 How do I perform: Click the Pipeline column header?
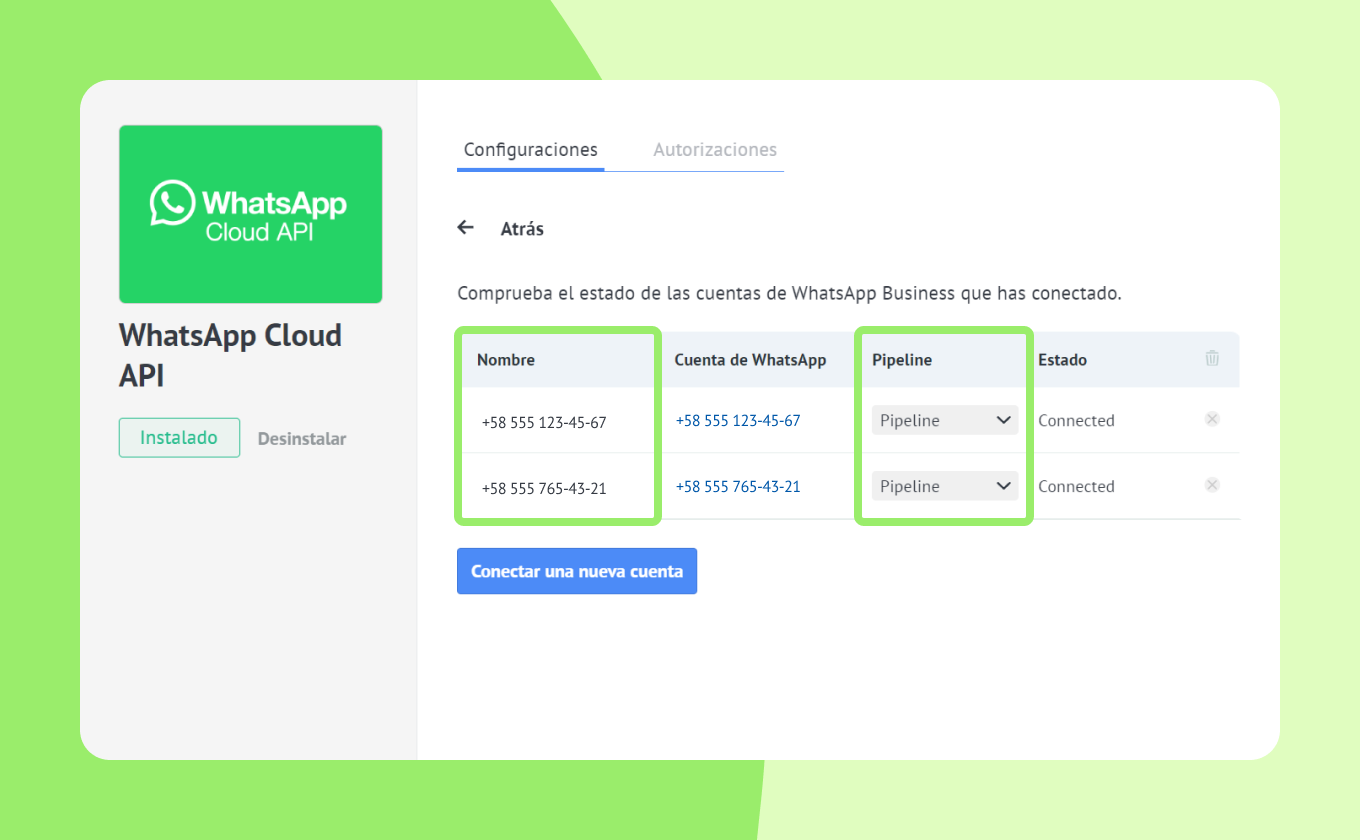tap(902, 360)
